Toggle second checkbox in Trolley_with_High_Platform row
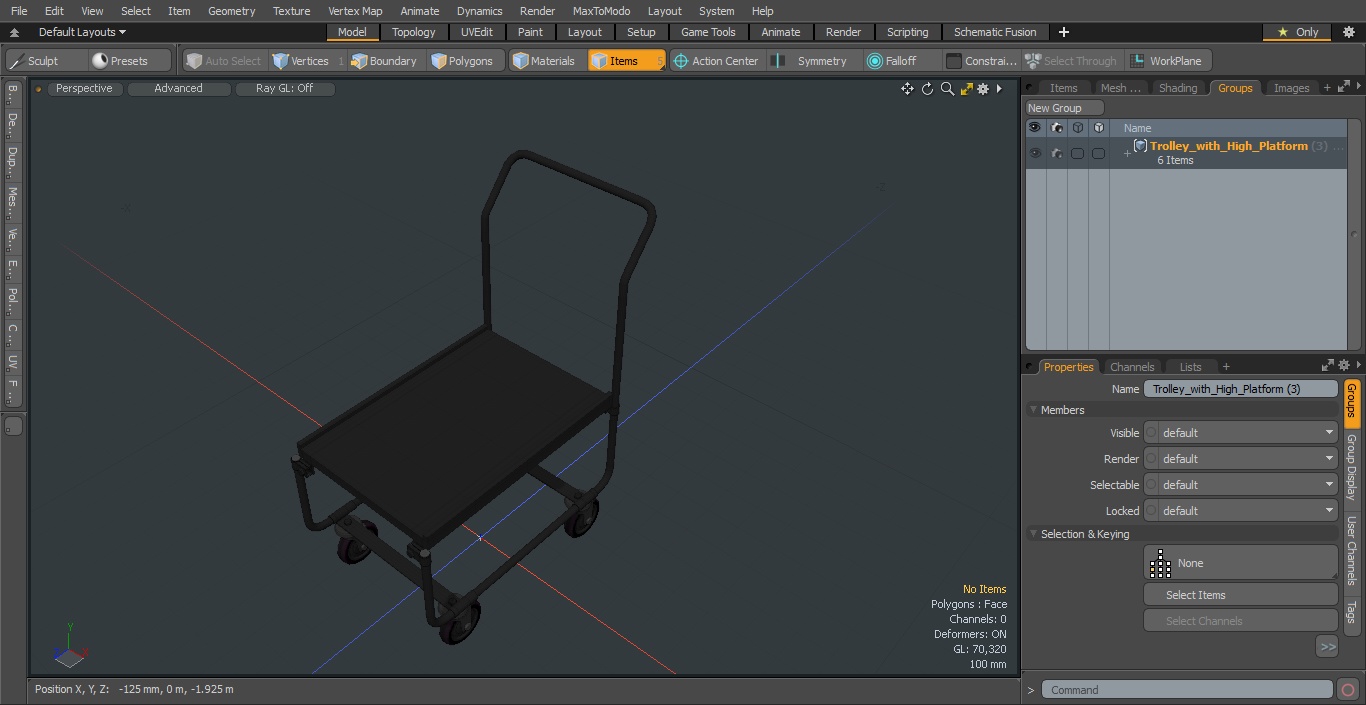Screen dimensions: 1366x705 [1098, 153]
